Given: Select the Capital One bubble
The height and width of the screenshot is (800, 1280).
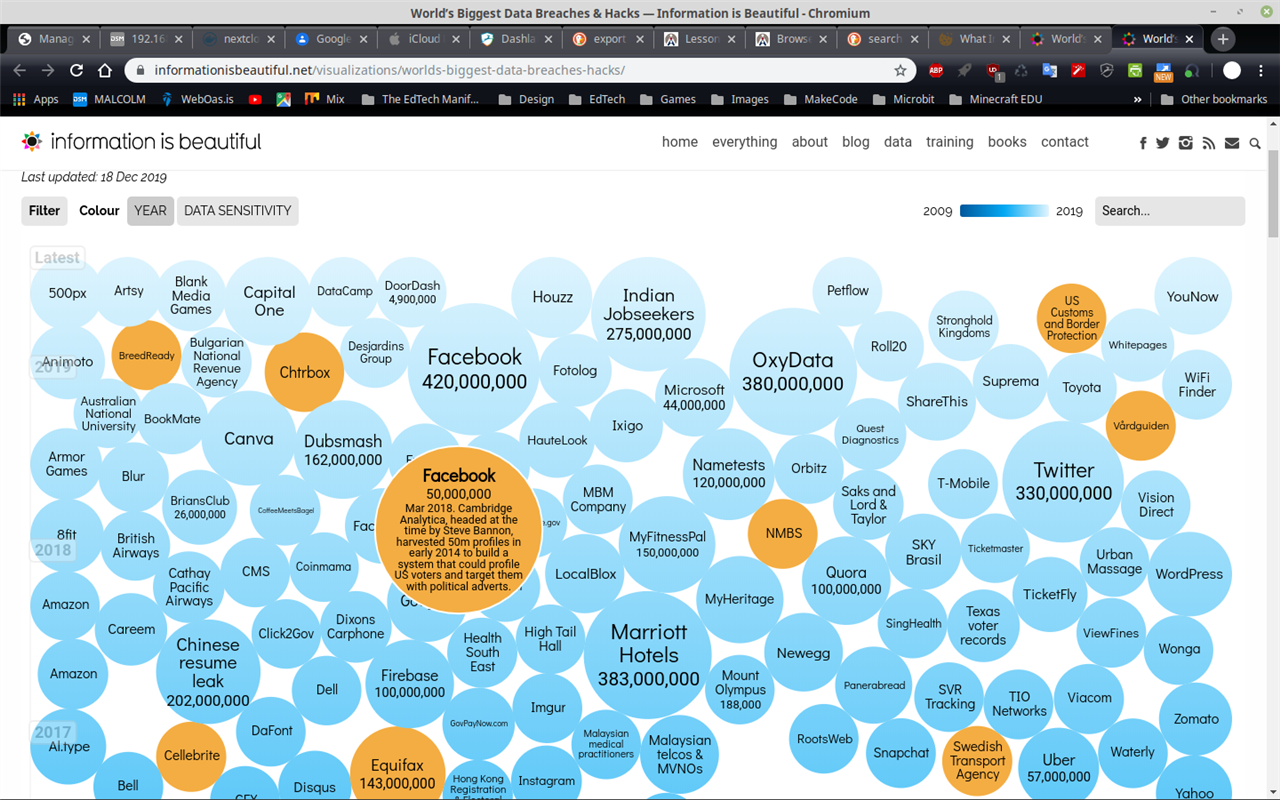Looking at the screenshot, I should [x=269, y=300].
